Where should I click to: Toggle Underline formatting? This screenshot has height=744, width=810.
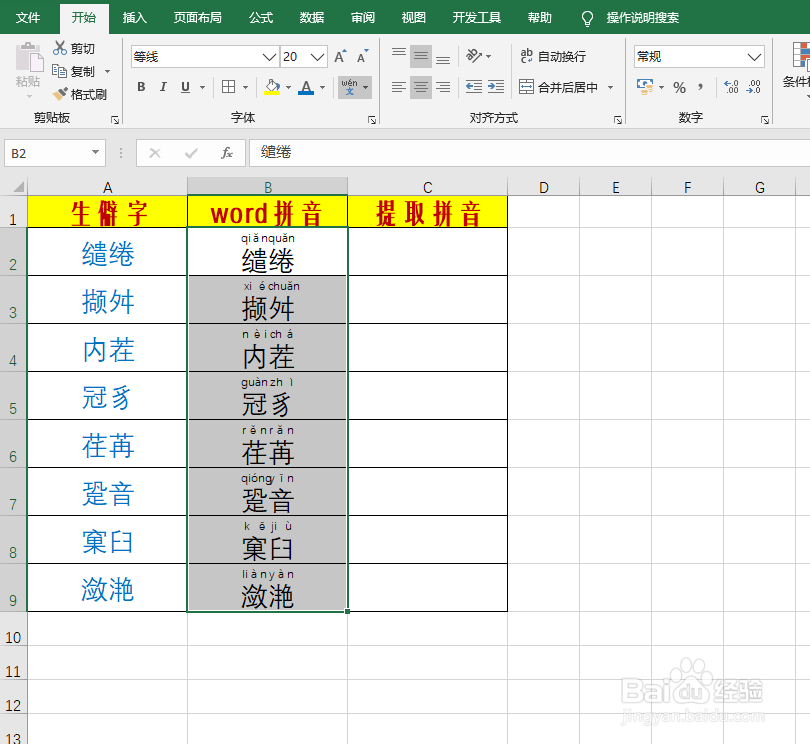click(186, 87)
